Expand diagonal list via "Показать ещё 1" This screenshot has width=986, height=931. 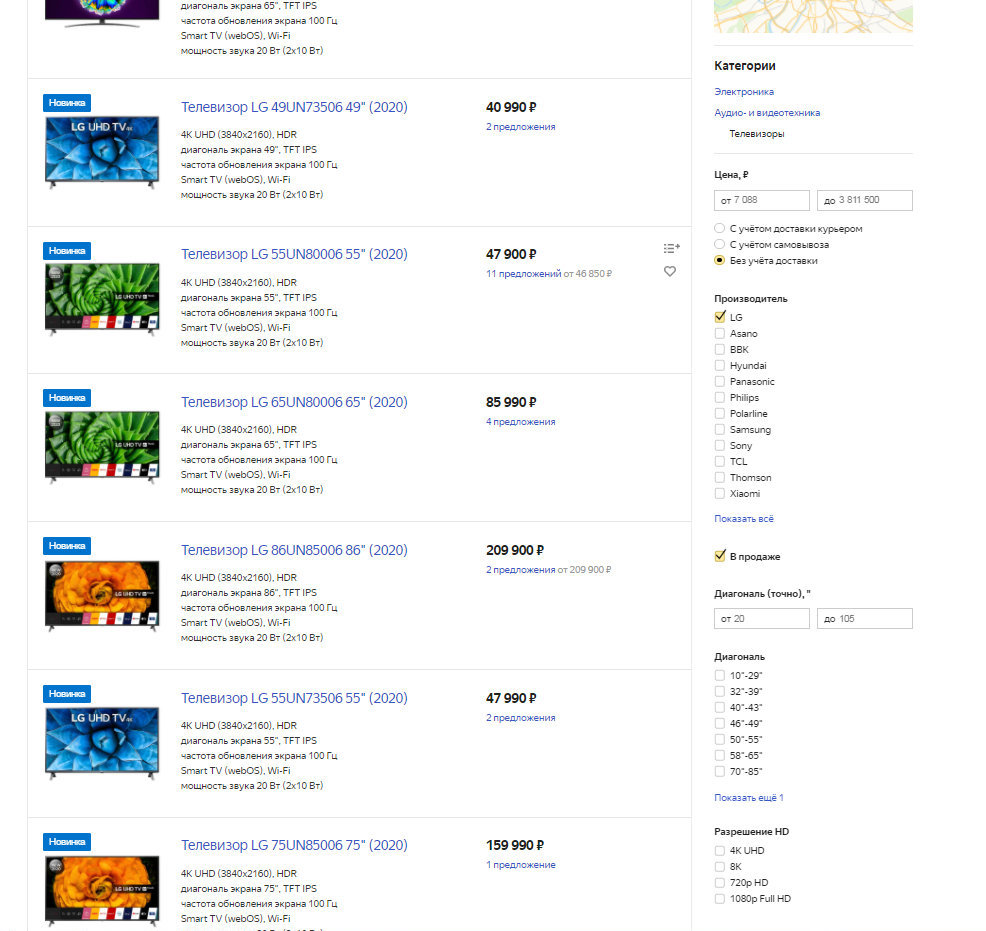click(x=748, y=798)
